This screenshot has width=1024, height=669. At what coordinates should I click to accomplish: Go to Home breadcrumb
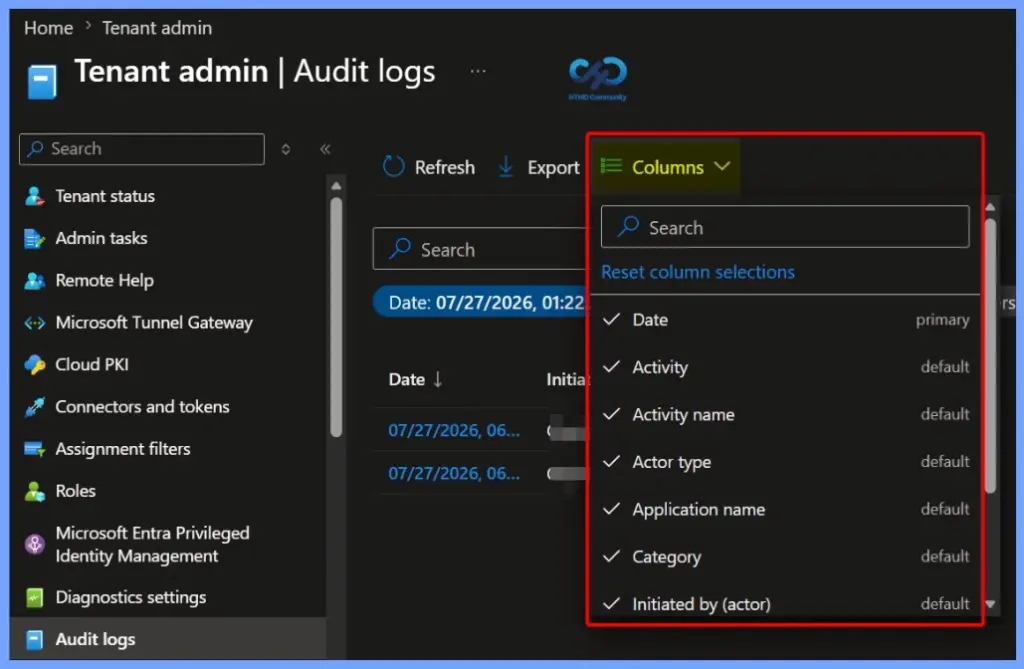(x=48, y=28)
